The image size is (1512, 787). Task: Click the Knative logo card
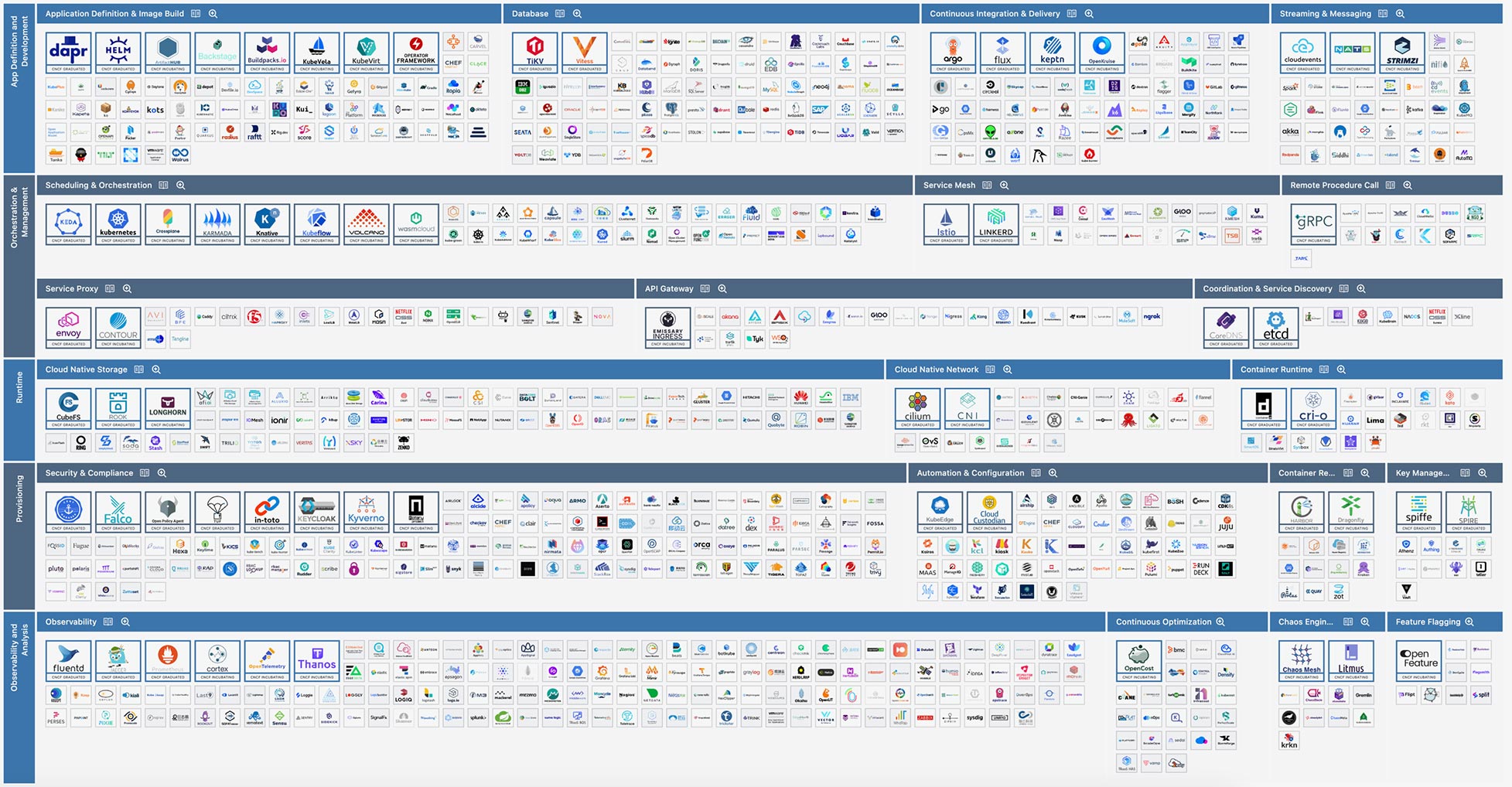point(267,224)
